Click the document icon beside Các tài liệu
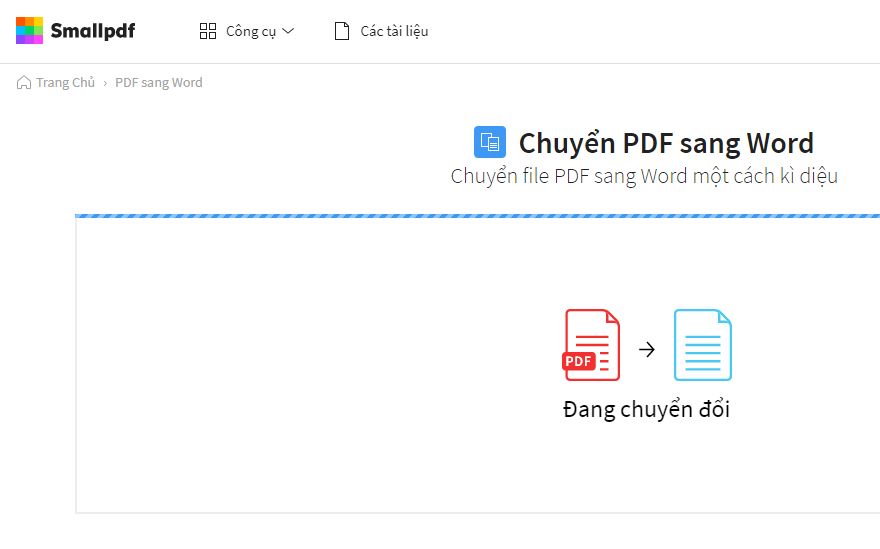This screenshot has height=549, width=880. (342, 31)
